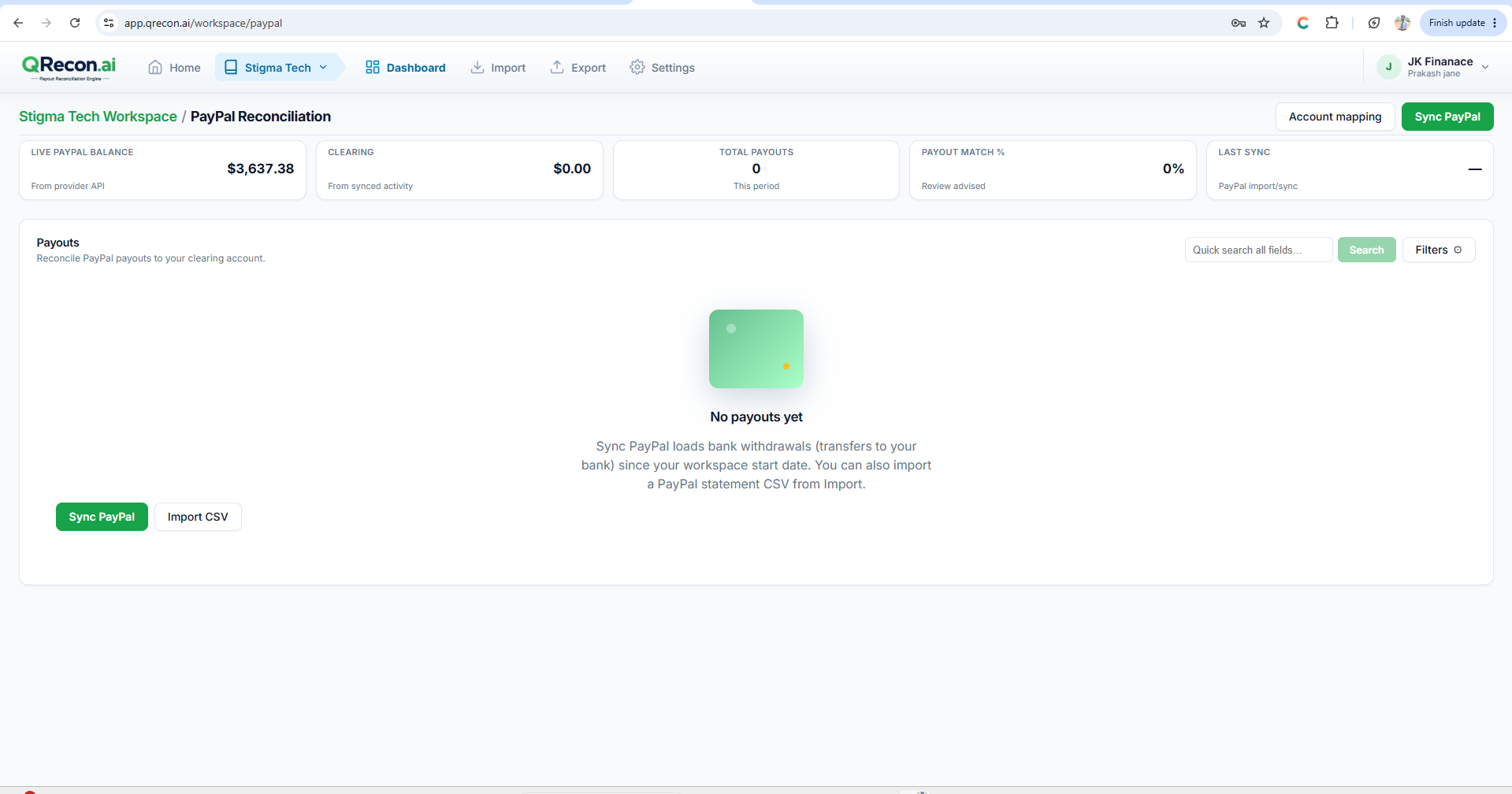Click the QRecon.ai logo

pos(69,68)
